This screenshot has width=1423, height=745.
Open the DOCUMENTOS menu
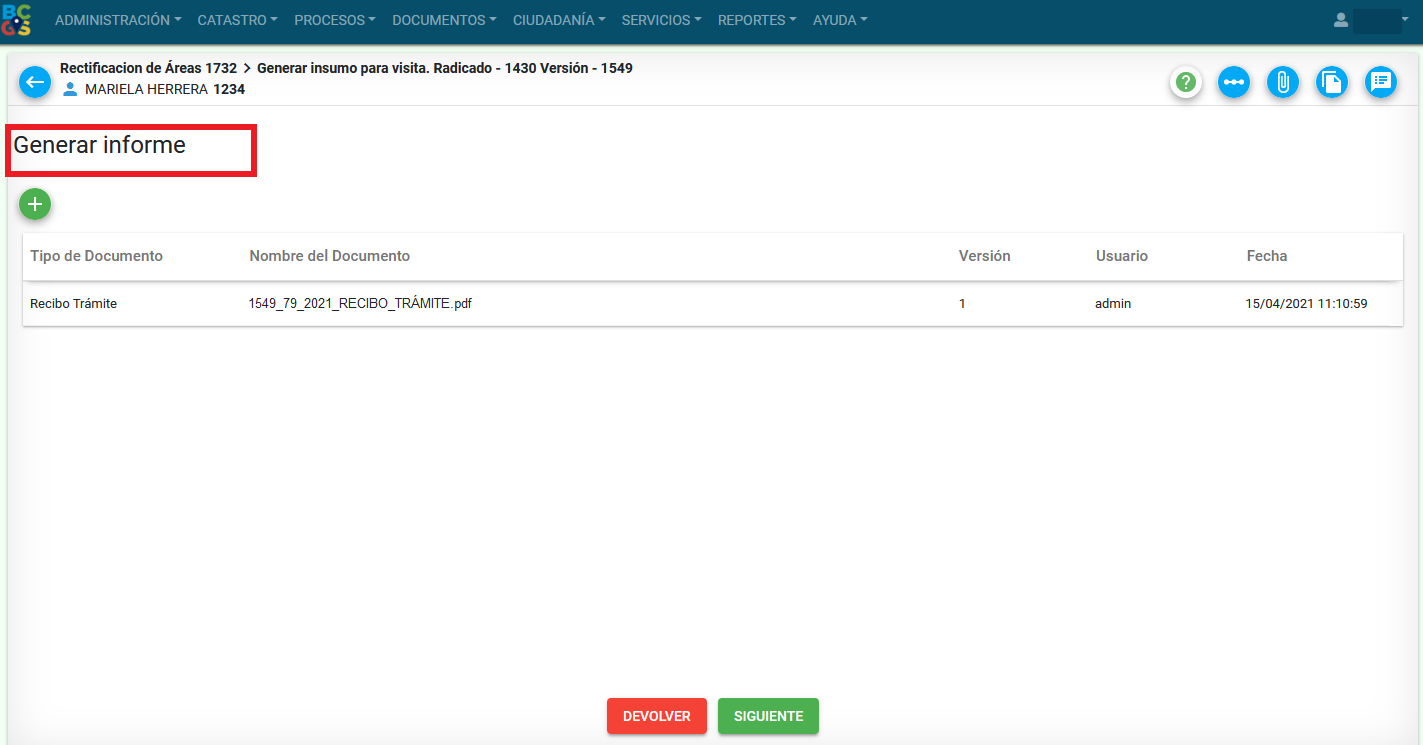coord(444,20)
